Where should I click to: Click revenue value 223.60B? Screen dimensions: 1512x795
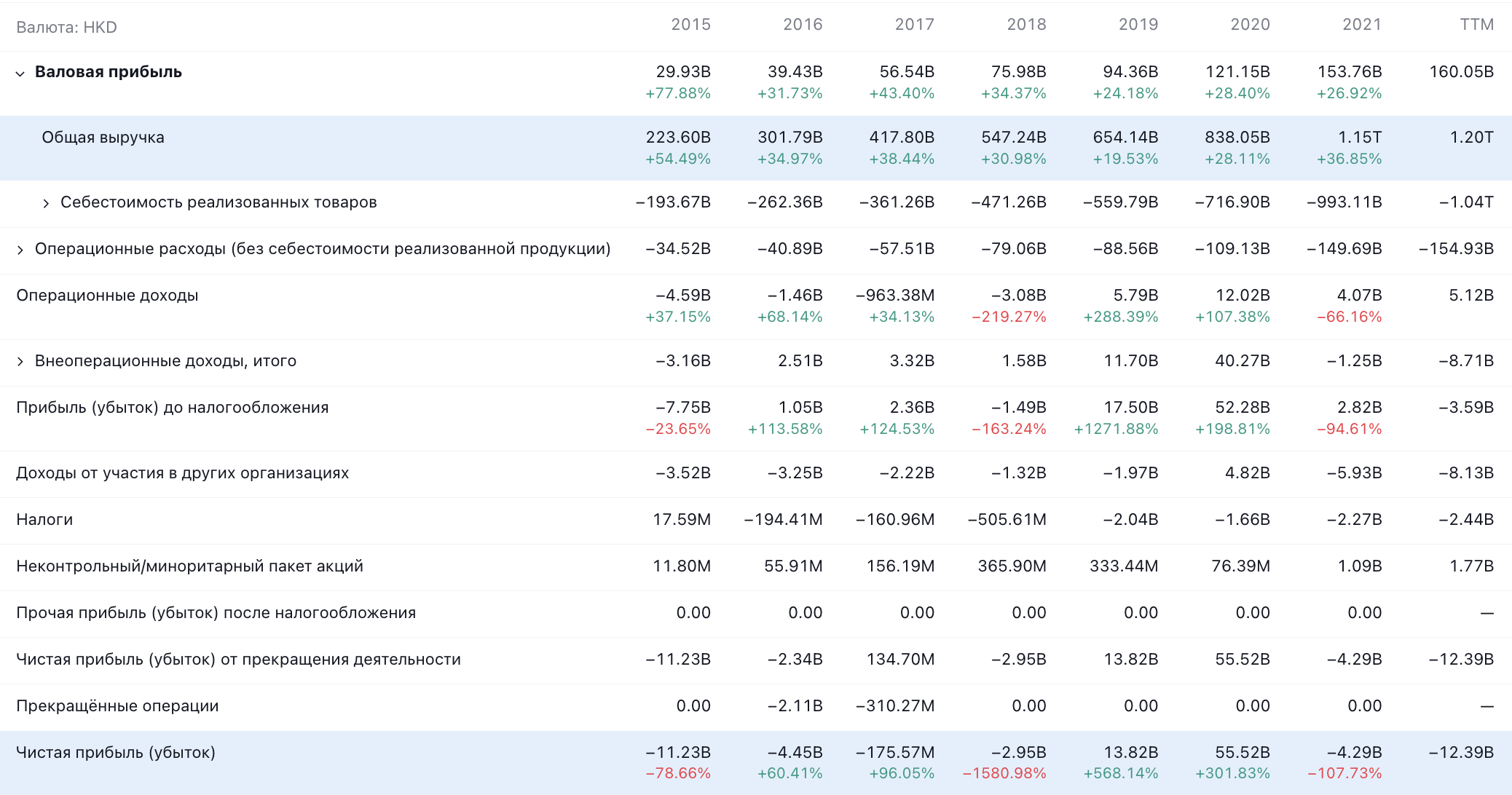(x=678, y=138)
